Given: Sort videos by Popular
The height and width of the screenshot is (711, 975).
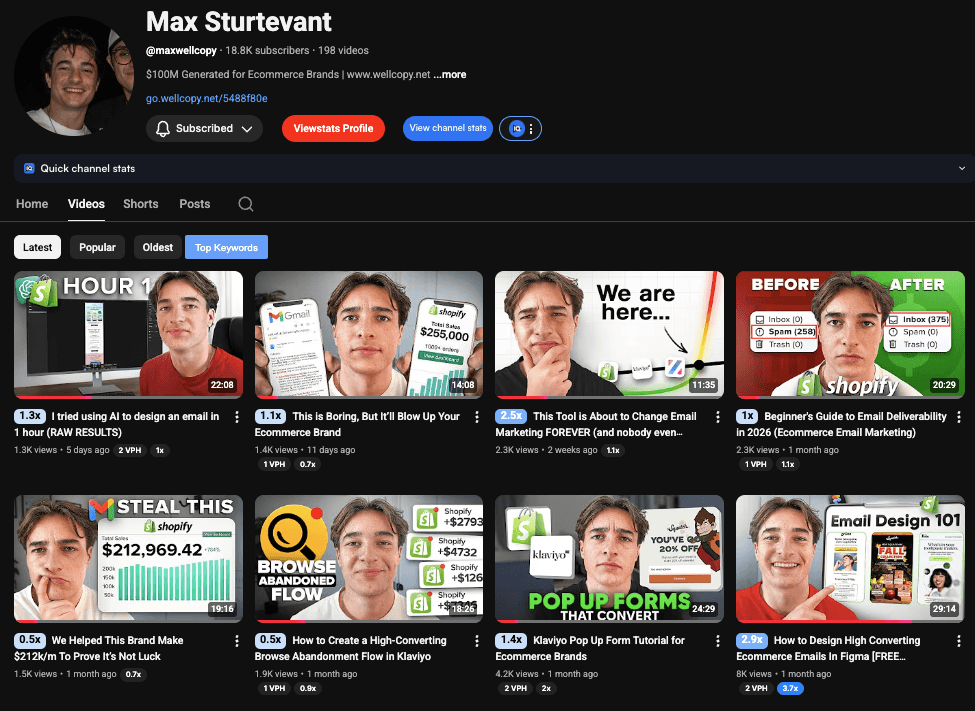Looking at the screenshot, I should 97,247.
